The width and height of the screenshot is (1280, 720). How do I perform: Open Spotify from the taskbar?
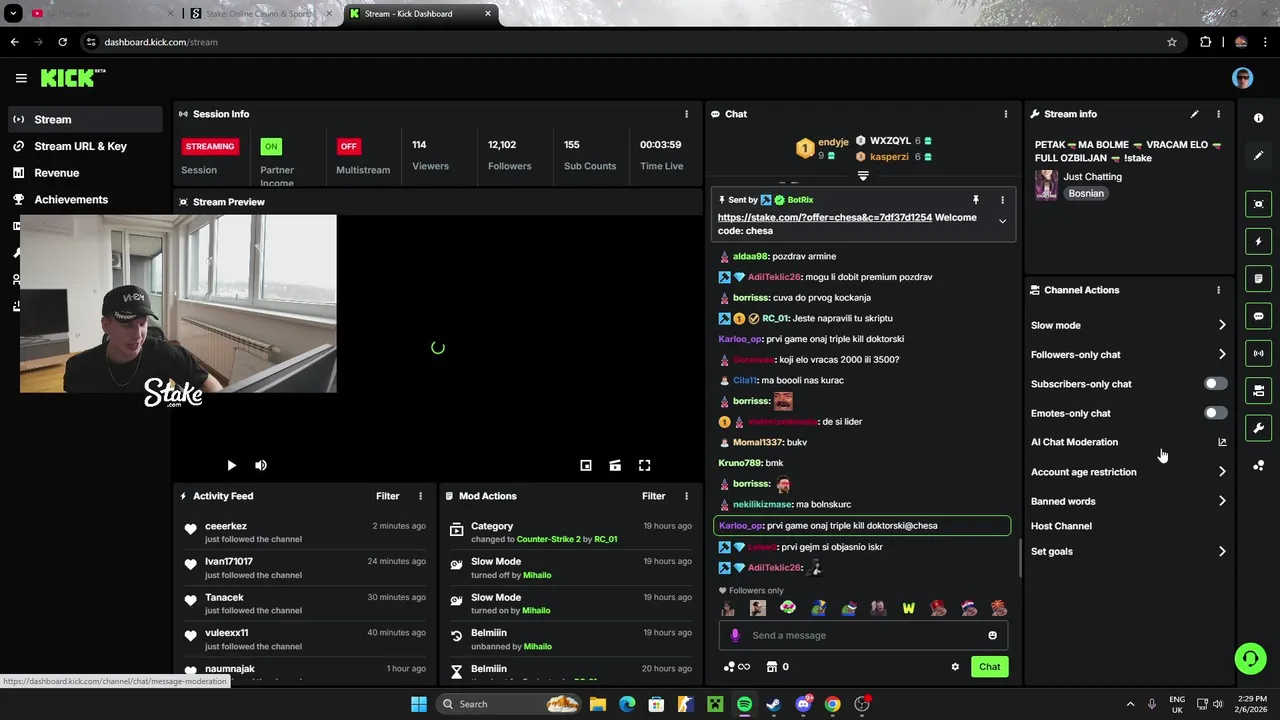744,704
